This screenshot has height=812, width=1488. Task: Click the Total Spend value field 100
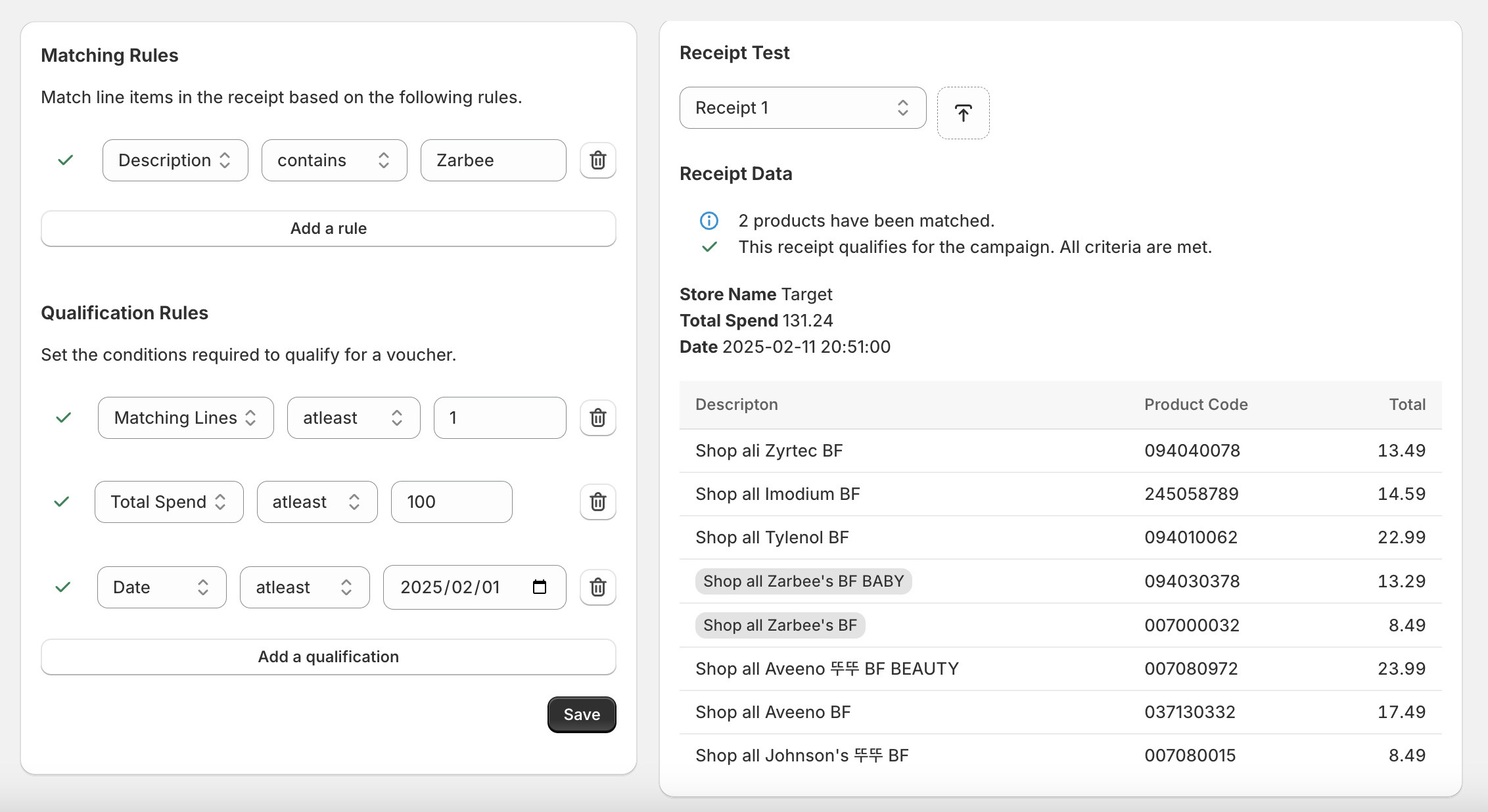(452, 502)
